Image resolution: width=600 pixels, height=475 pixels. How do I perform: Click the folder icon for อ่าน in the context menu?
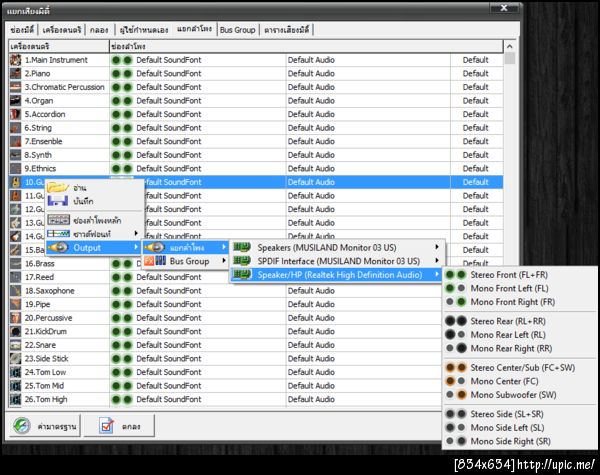[x=58, y=187]
